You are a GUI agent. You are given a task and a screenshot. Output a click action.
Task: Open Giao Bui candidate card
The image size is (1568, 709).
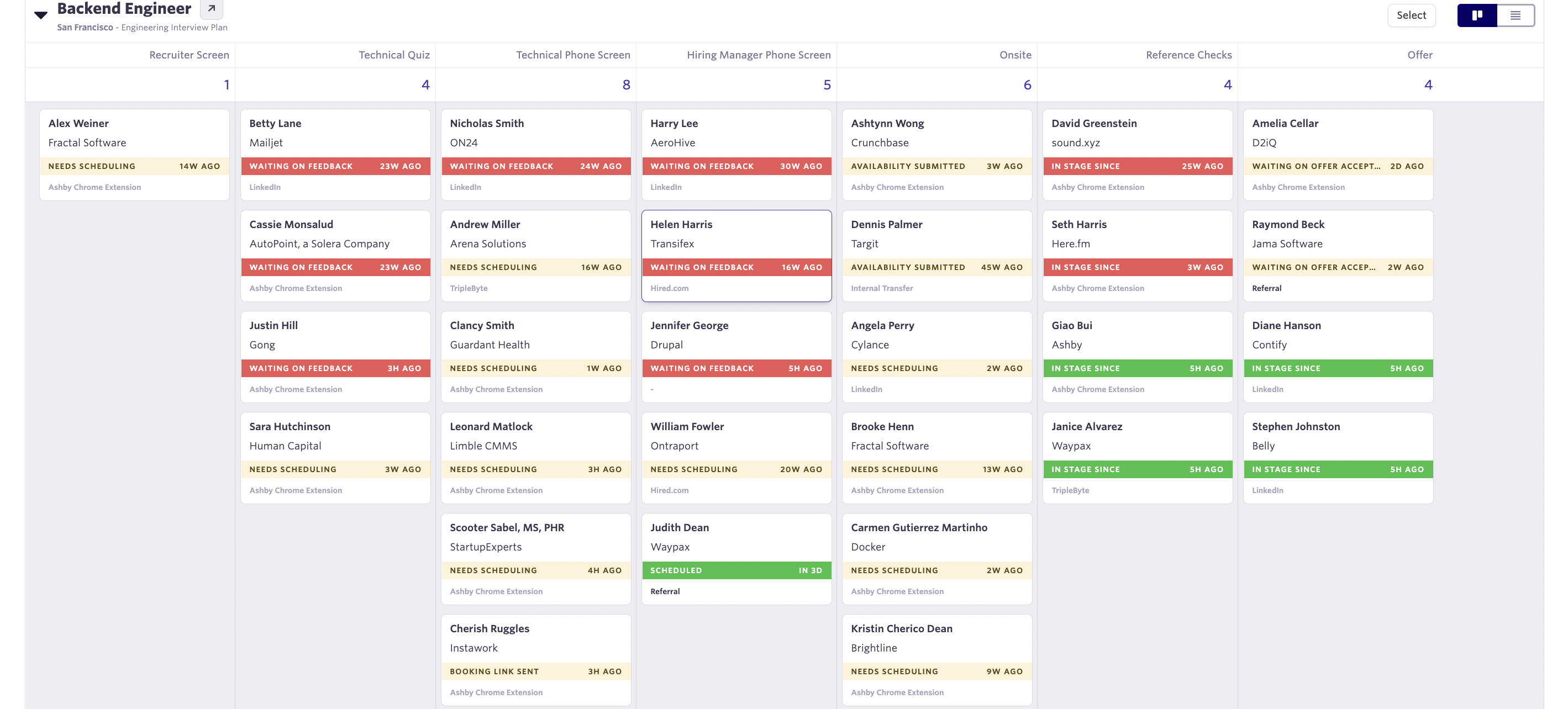1138,357
